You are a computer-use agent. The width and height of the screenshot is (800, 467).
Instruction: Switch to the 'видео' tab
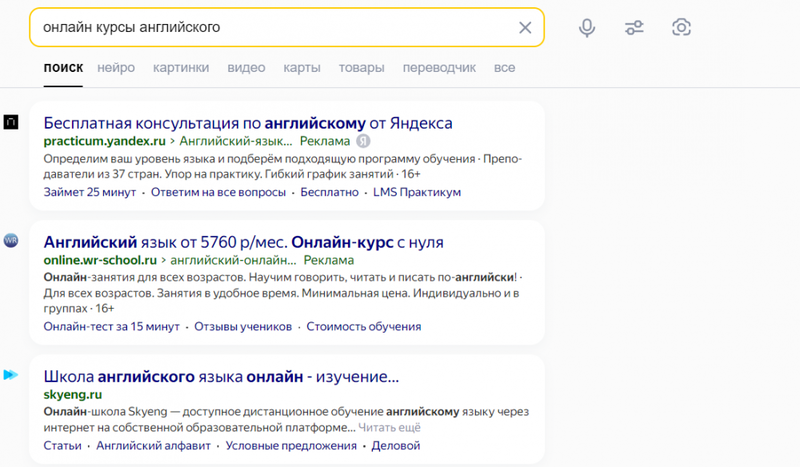pyautogui.click(x=246, y=68)
